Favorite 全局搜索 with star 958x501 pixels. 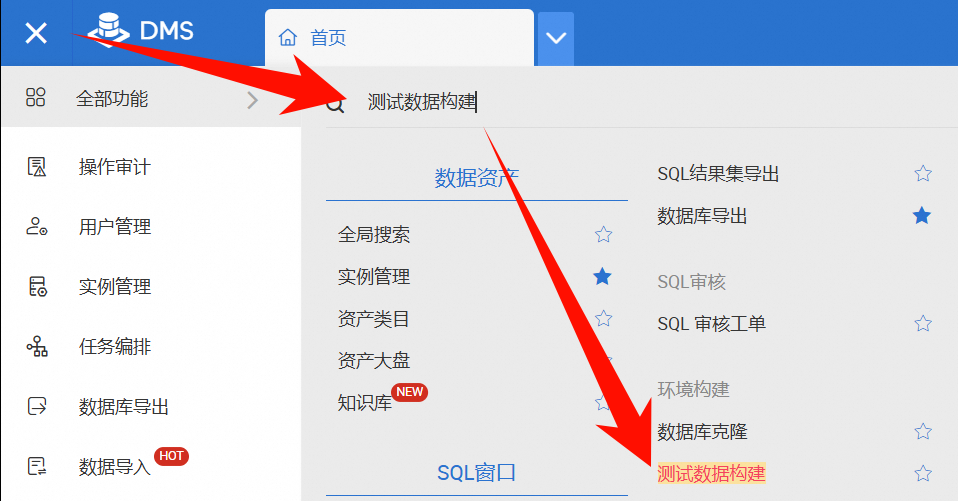603,234
